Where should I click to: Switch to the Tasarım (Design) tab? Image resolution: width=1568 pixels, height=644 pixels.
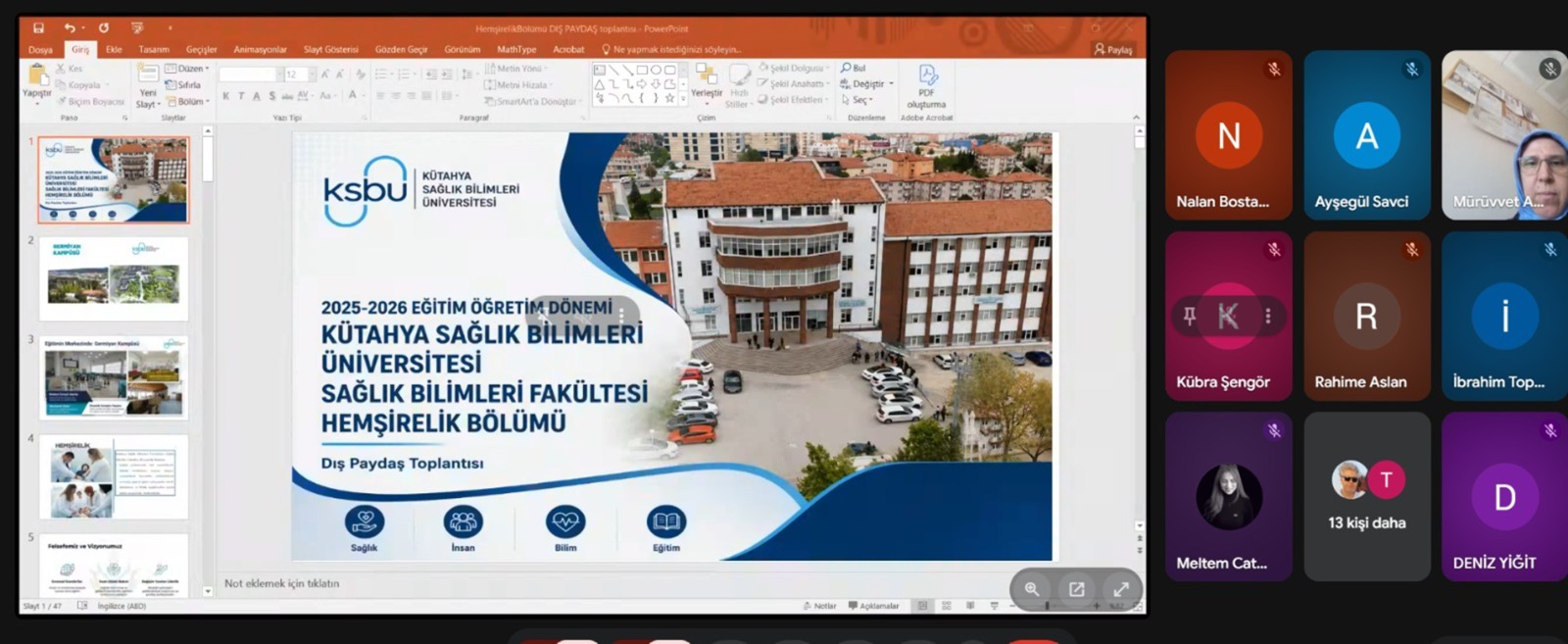154,49
